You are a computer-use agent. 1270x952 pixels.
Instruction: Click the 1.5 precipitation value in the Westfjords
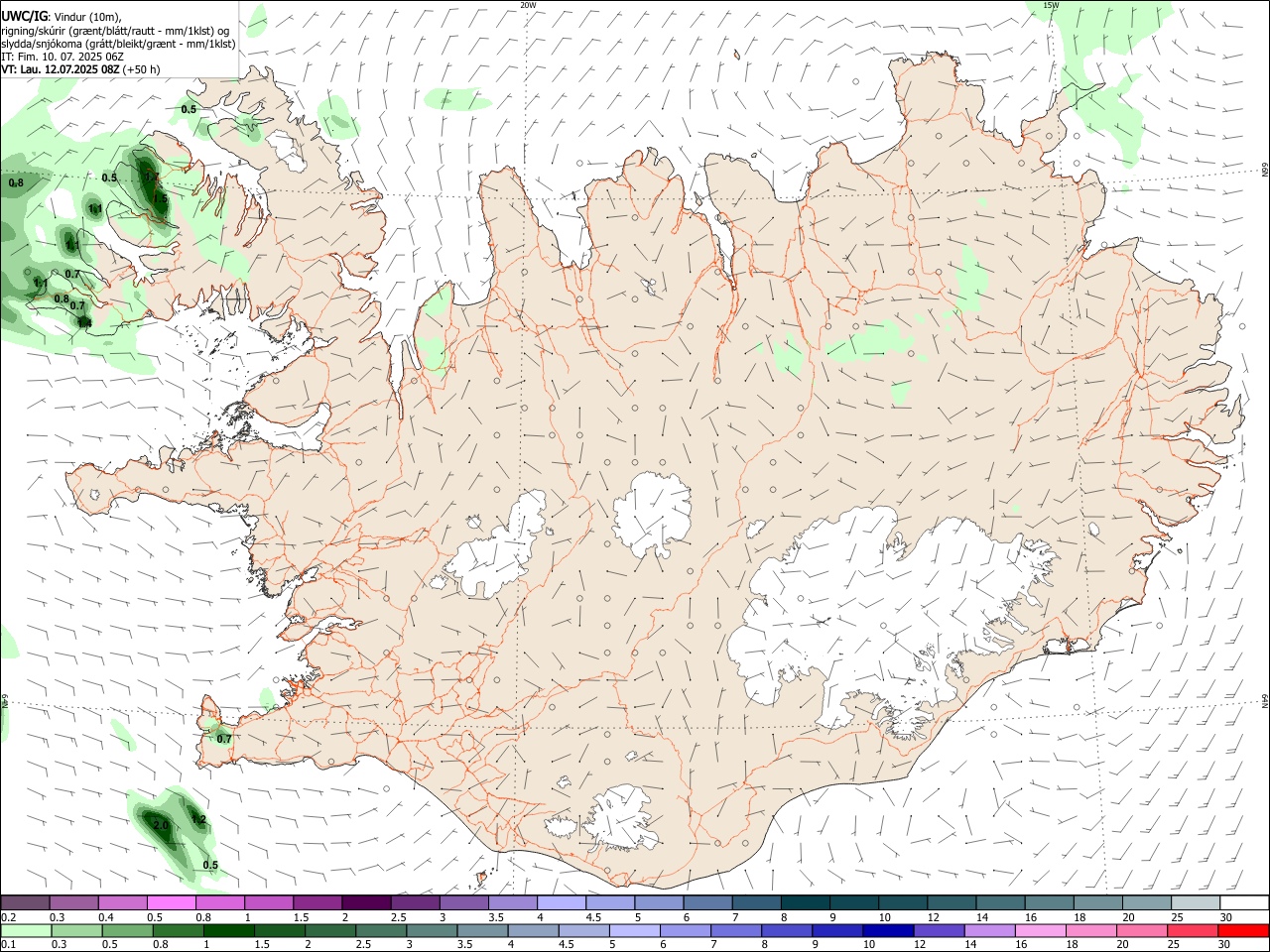coord(160,197)
